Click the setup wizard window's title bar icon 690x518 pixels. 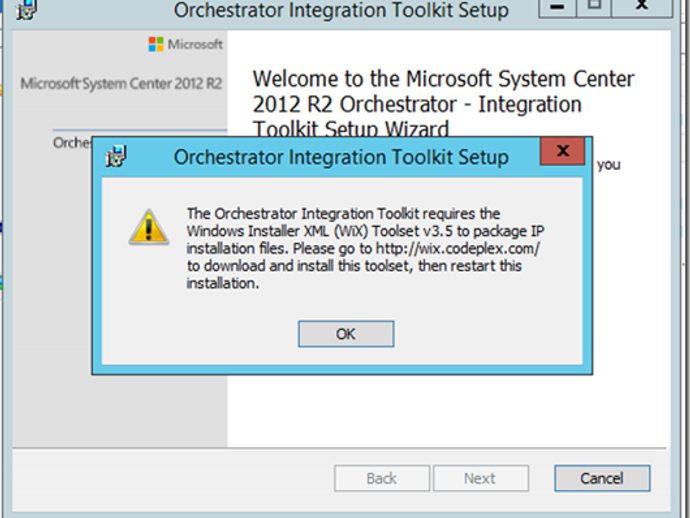pos(26,10)
